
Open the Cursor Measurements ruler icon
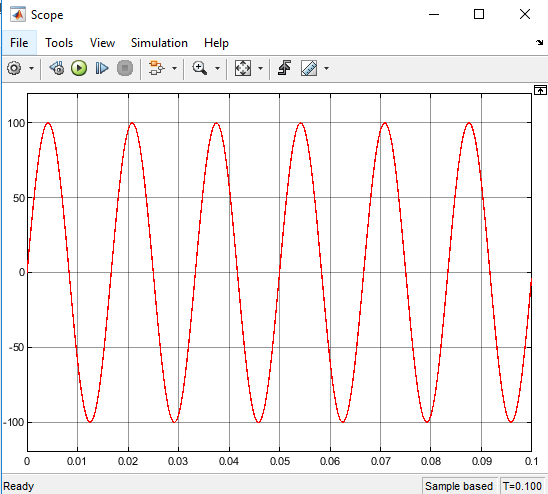click(x=309, y=68)
